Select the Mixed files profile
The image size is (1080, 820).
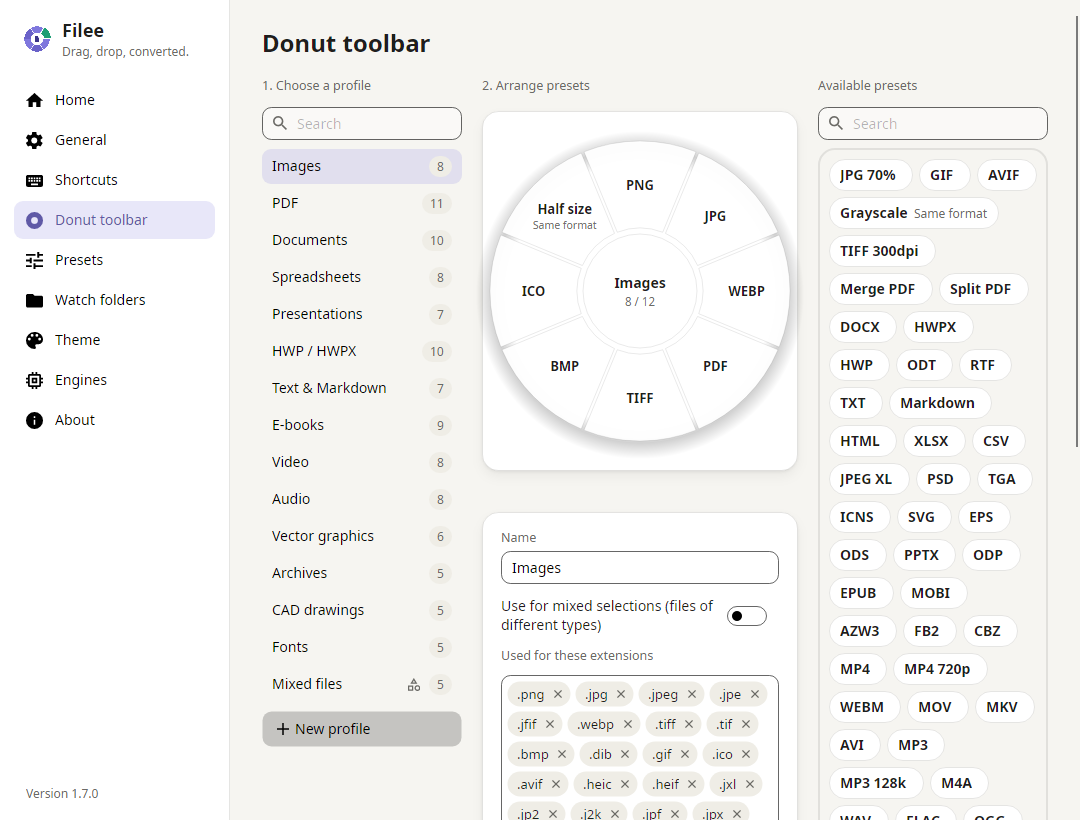(362, 684)
